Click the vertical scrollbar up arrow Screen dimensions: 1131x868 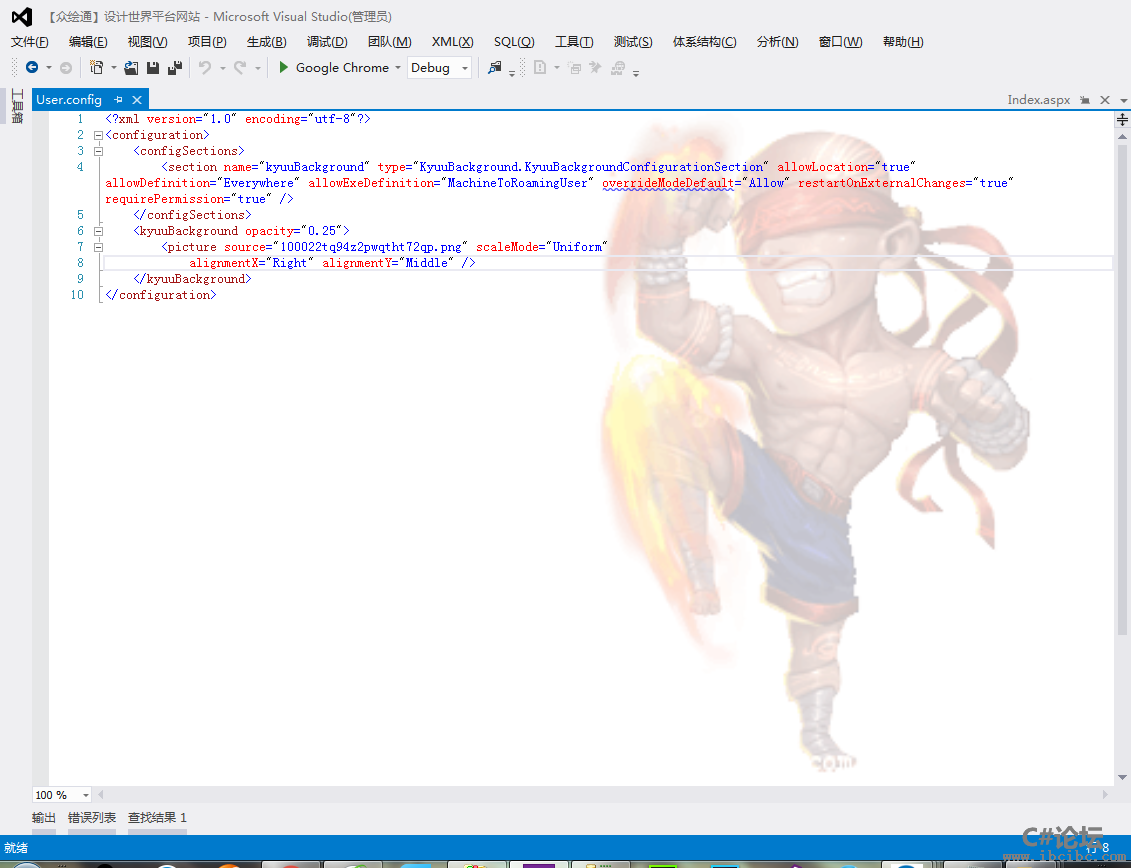[1122, 136]
